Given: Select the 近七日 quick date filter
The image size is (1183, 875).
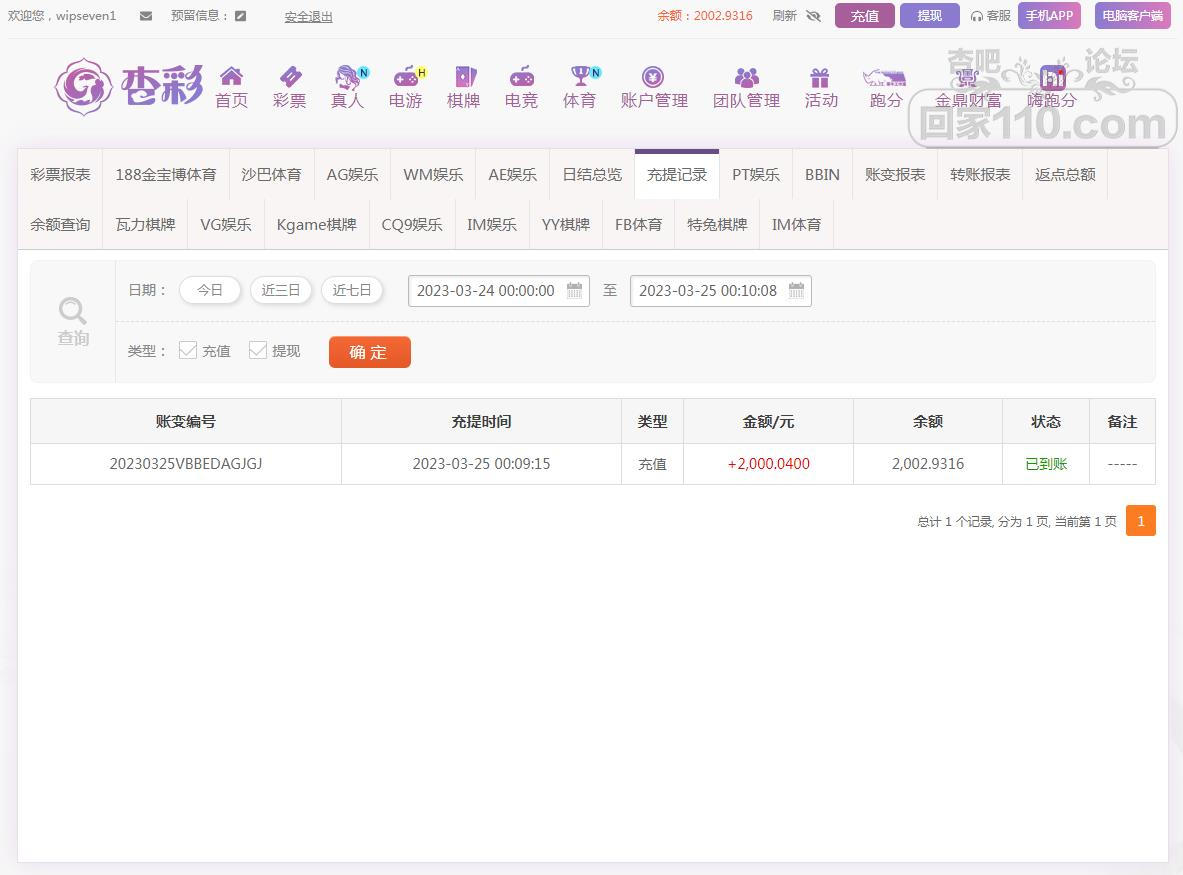Looking at the screenshot, I should click(352, 291).
